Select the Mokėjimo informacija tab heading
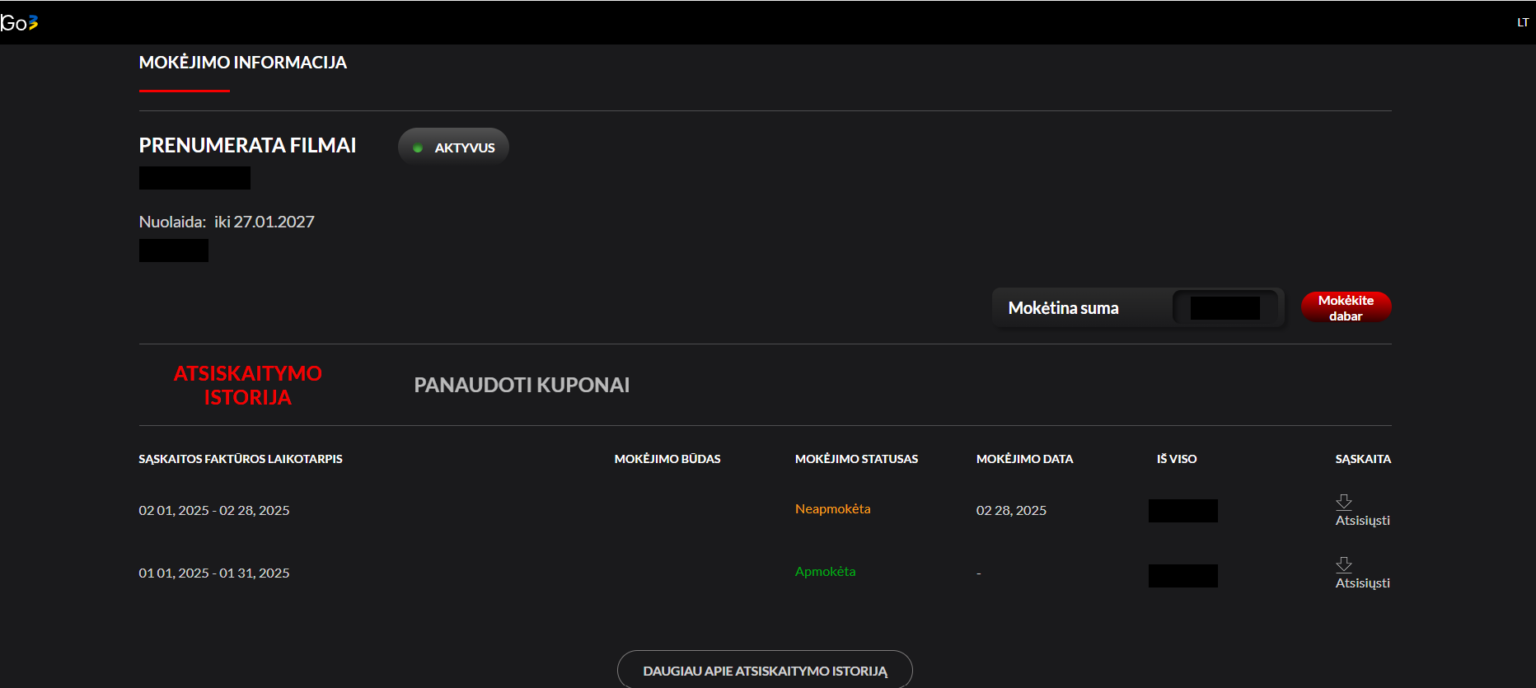Image resolution: width=1536 pixels, height=688 pixels. click(x=243, y=63)
